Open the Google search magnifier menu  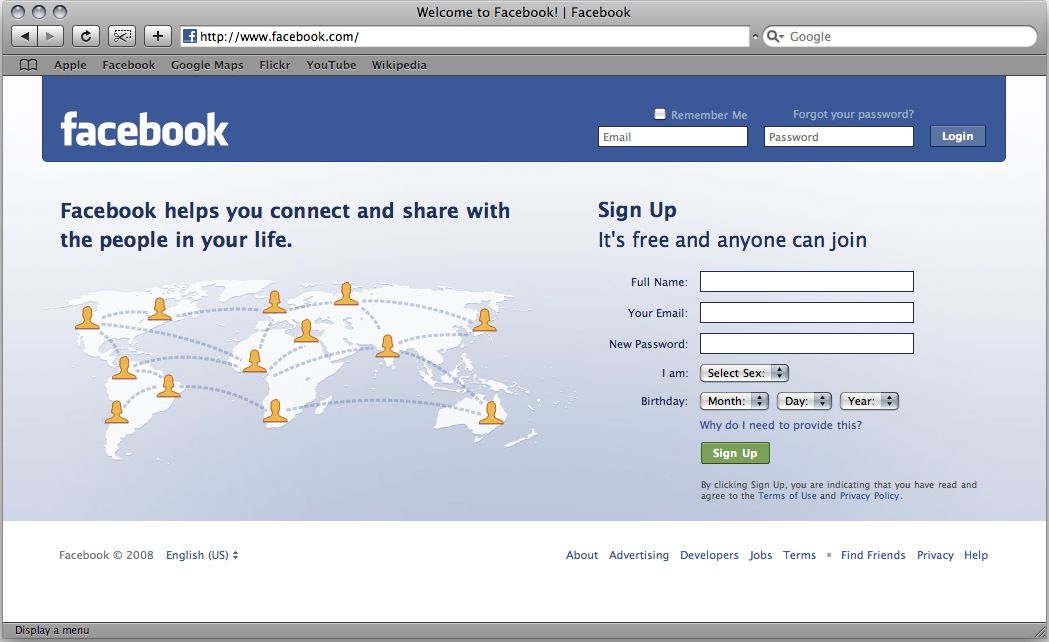pos(775,36)
